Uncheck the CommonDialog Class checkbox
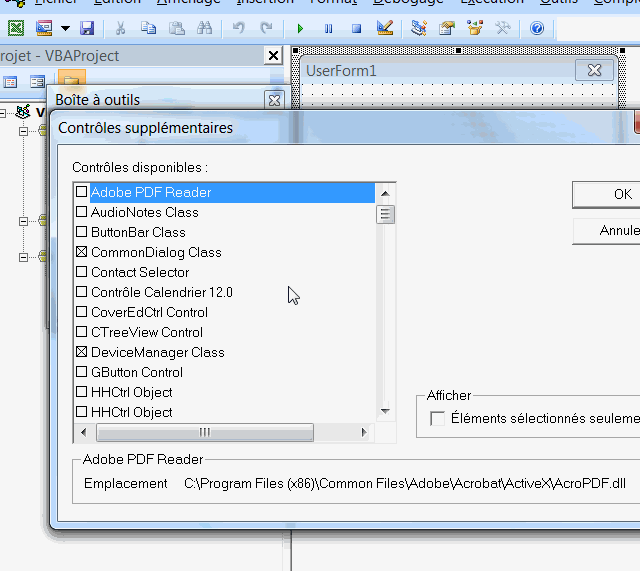 (82, 251)
